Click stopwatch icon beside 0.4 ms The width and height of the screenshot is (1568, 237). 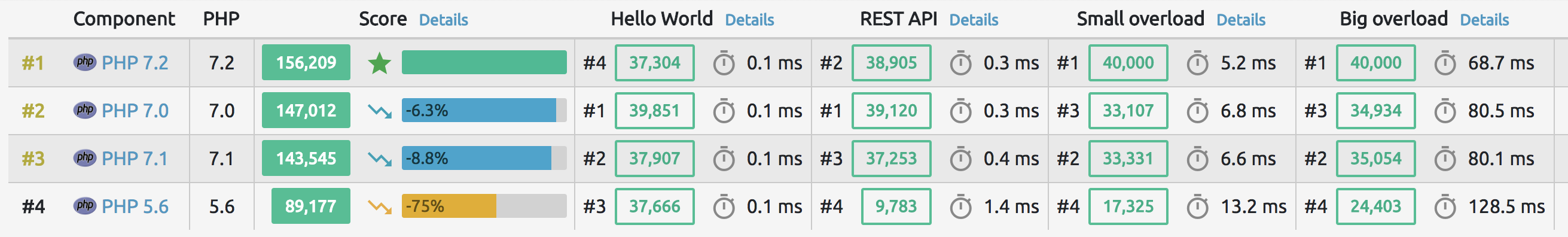(x=960, y=159)
